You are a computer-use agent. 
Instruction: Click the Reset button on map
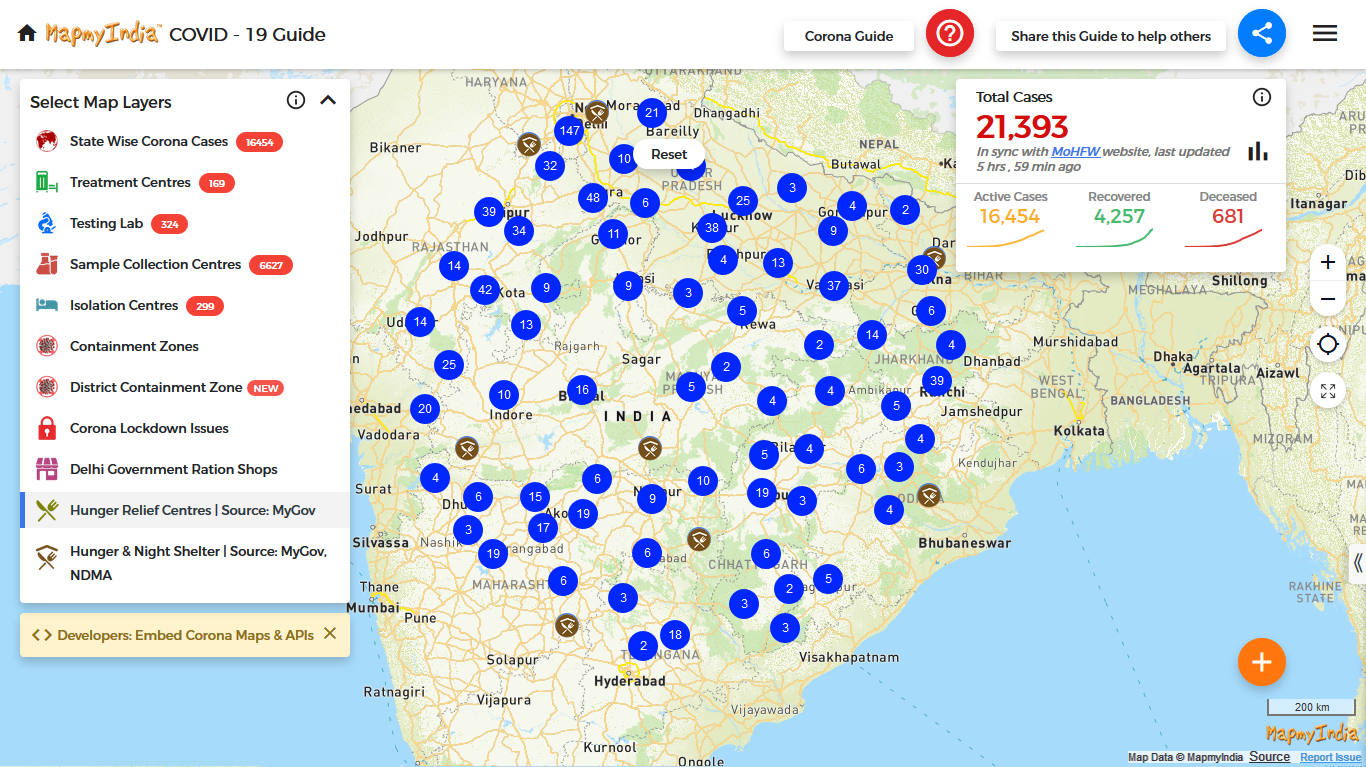pos(669,154)
